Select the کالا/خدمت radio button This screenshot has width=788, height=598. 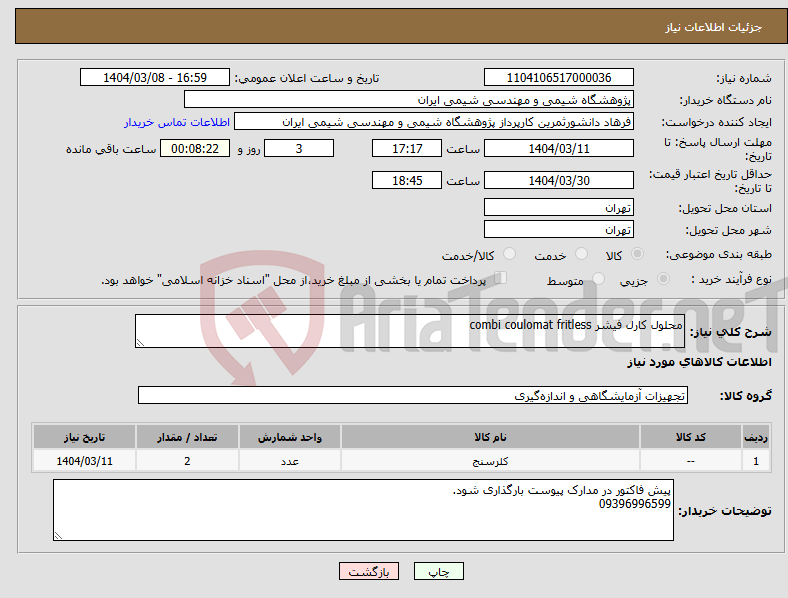click(509, 254)
